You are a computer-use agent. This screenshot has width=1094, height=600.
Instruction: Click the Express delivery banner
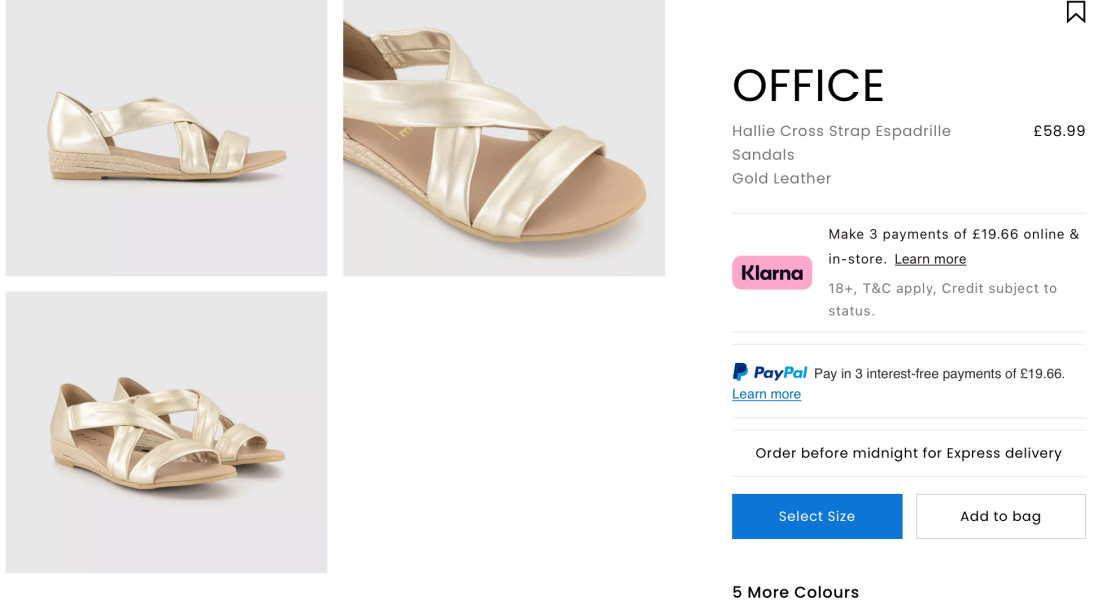click(x=908, y=453)
